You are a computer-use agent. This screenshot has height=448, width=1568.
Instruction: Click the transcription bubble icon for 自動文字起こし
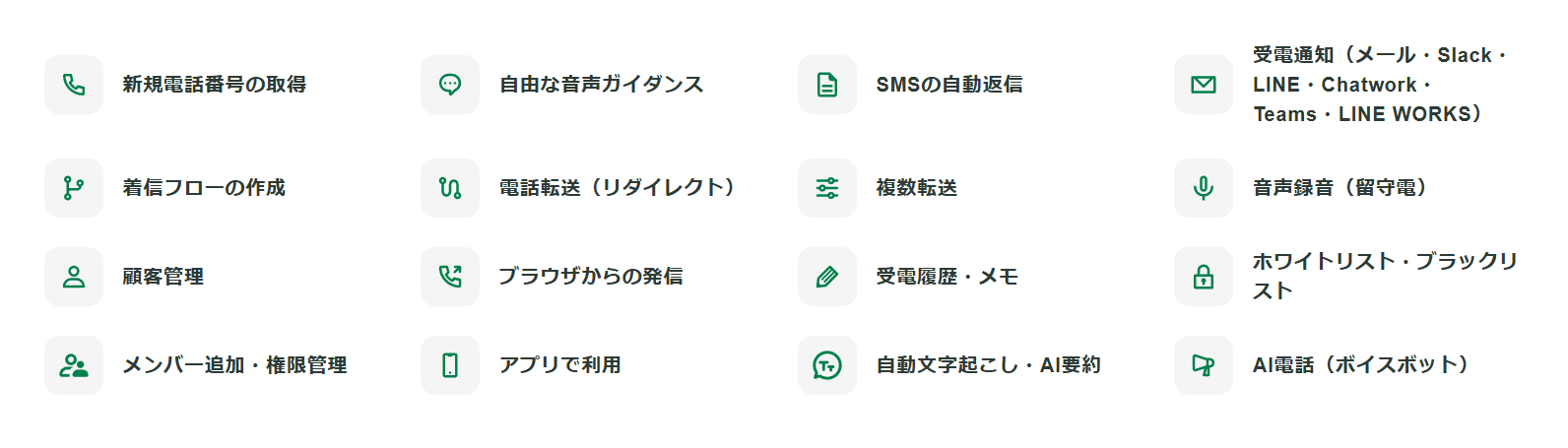coord(827,365)
